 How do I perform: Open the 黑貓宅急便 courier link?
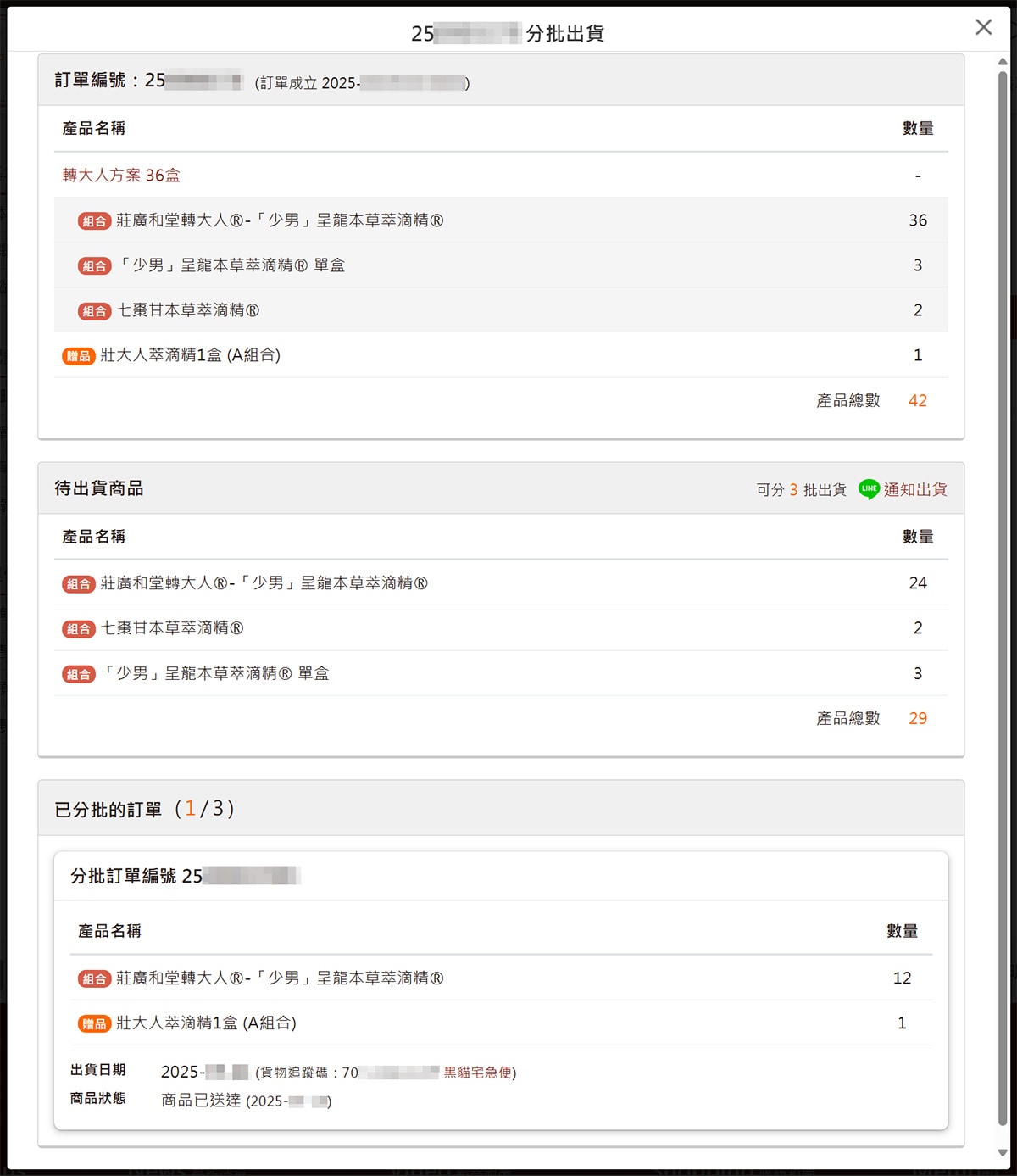click(x=478, y=1073)
